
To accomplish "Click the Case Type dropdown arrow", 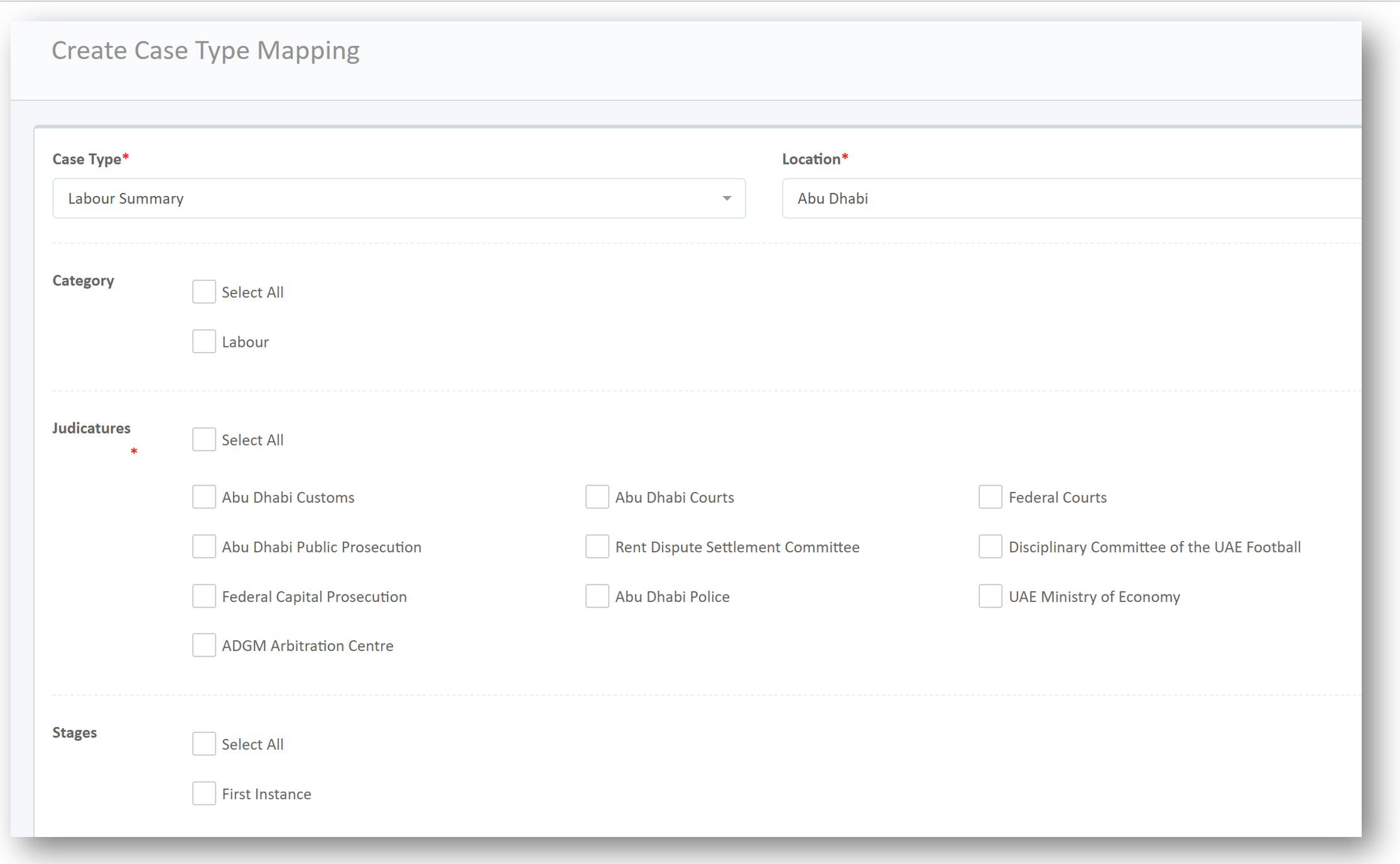I will coord(726,199).
